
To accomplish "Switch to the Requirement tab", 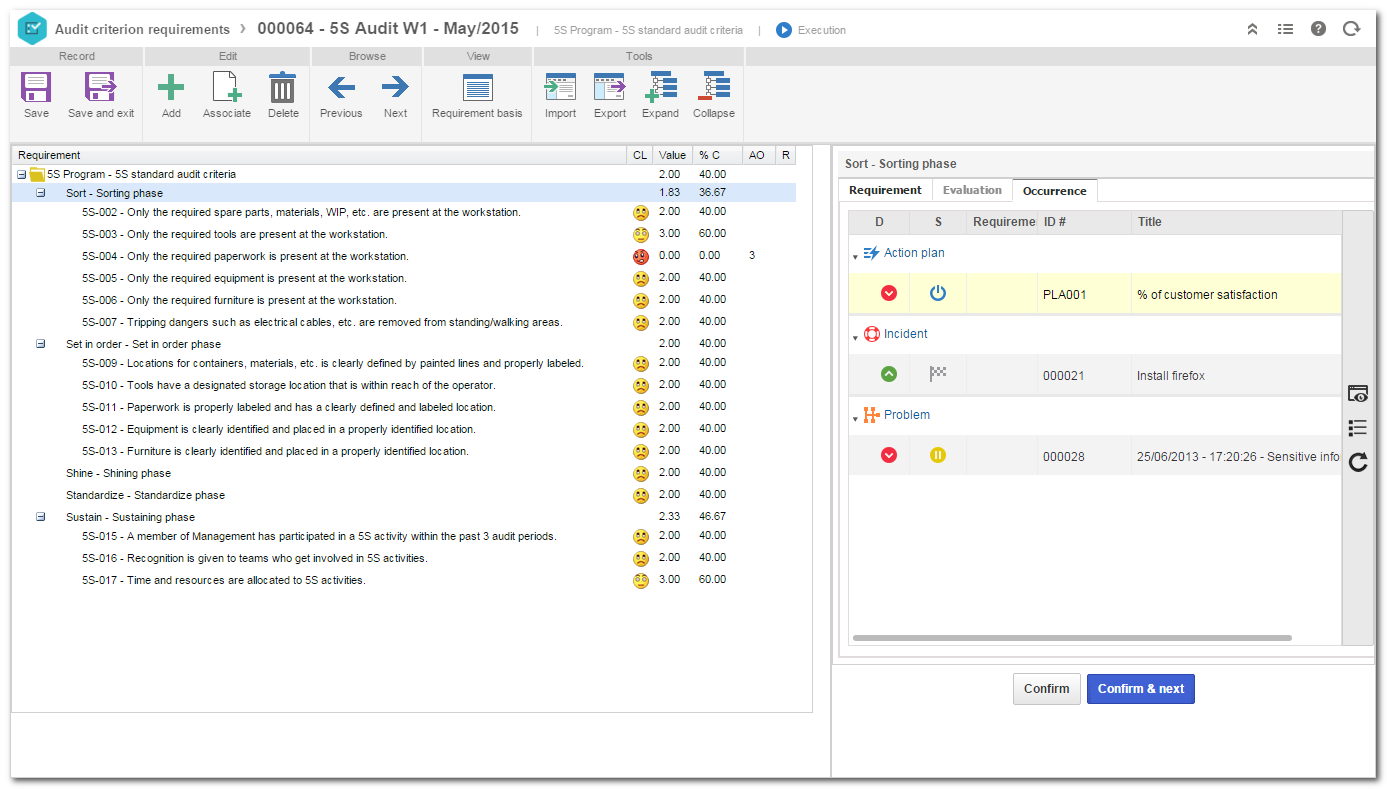I will (885, 190).
